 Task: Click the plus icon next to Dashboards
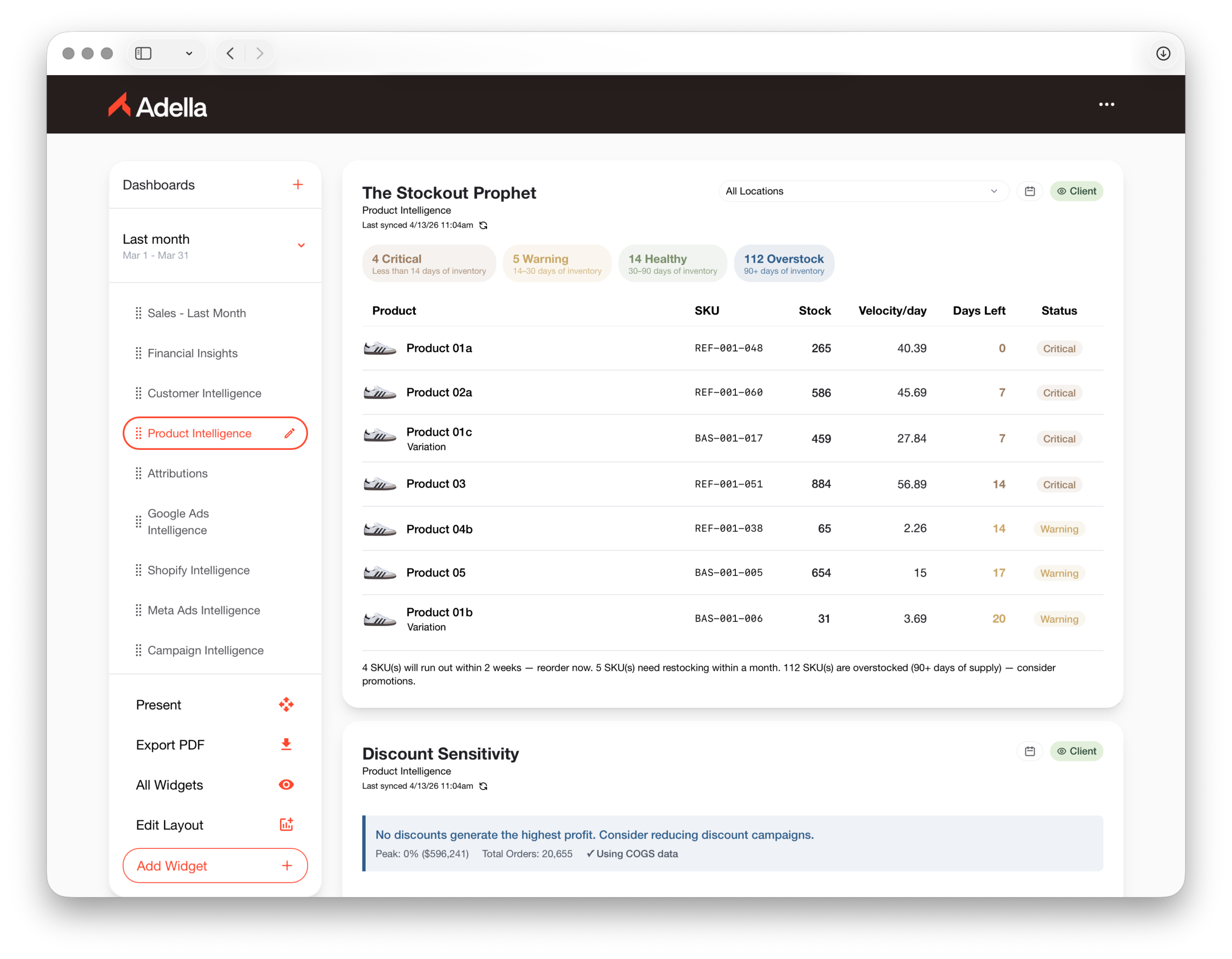point(298,184)
